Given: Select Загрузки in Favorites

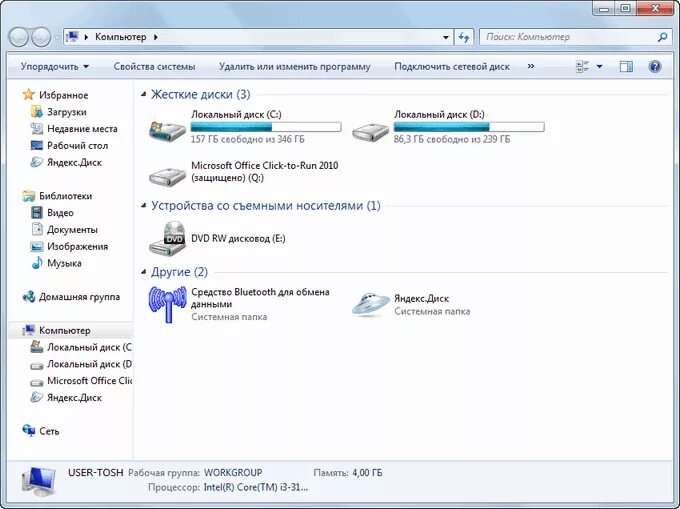Looking at the screenshot, I should pos(67,112).
